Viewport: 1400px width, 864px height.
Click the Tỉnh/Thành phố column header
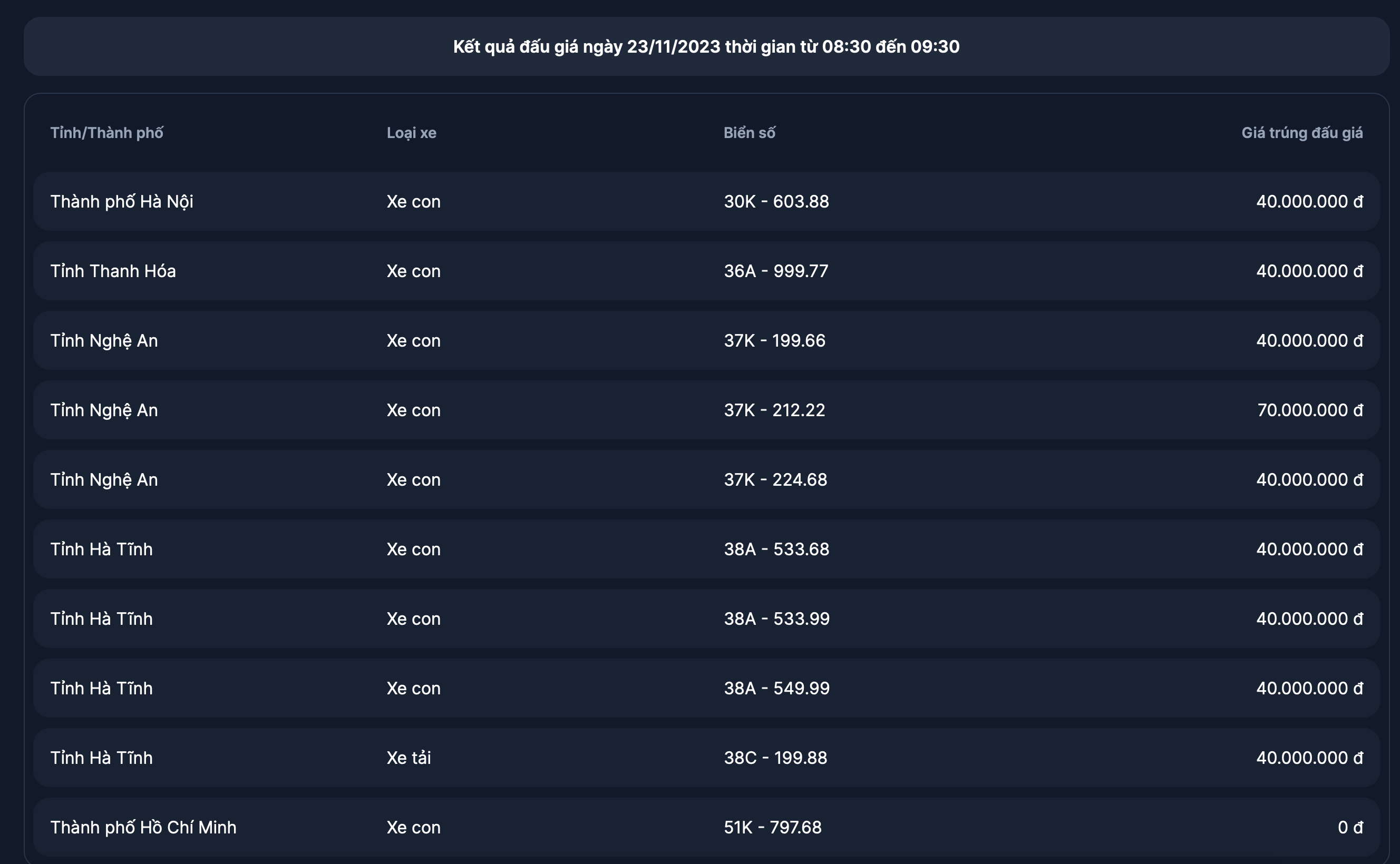(107, 133)
